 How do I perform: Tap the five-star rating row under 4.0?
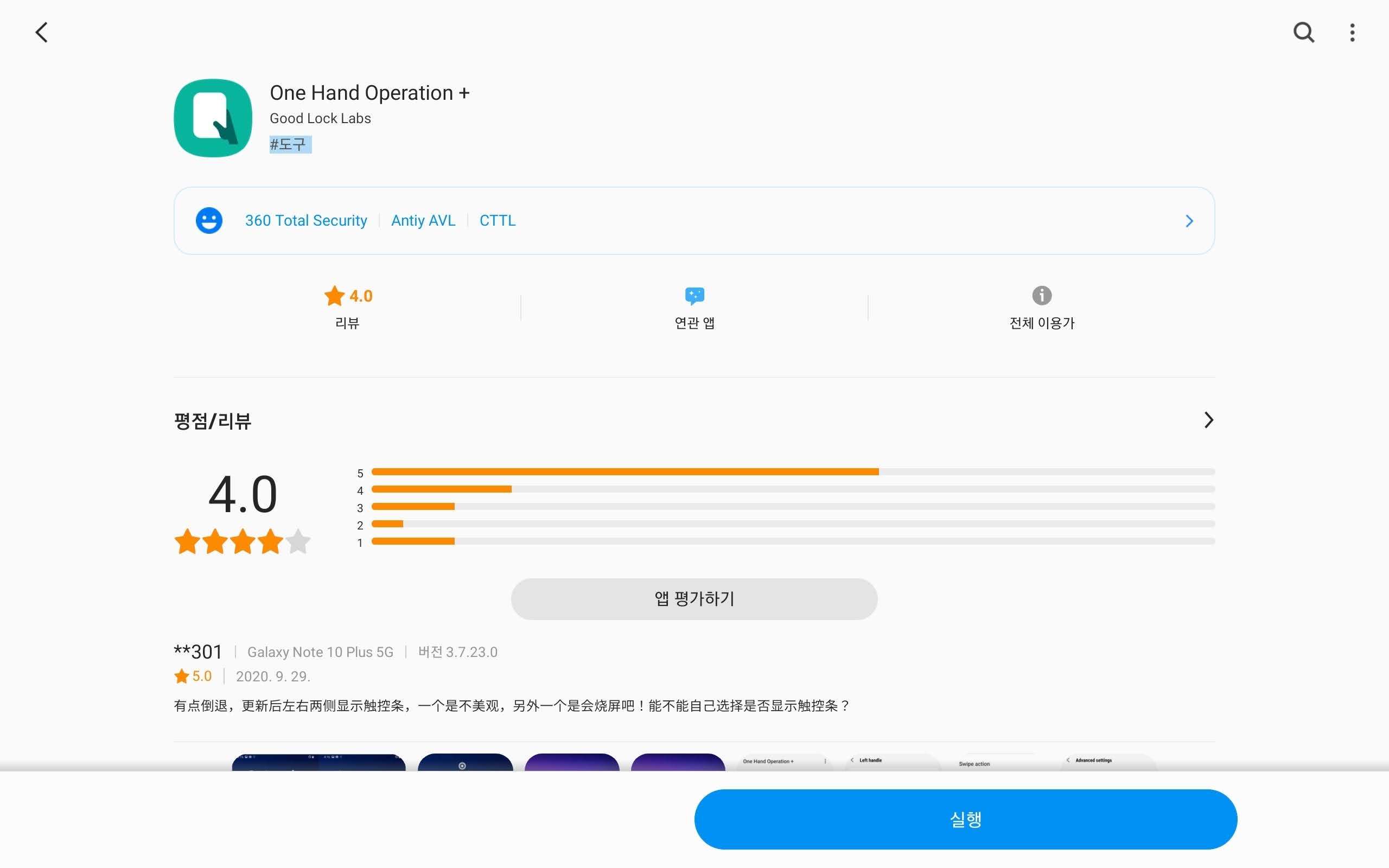coord(242,541)
